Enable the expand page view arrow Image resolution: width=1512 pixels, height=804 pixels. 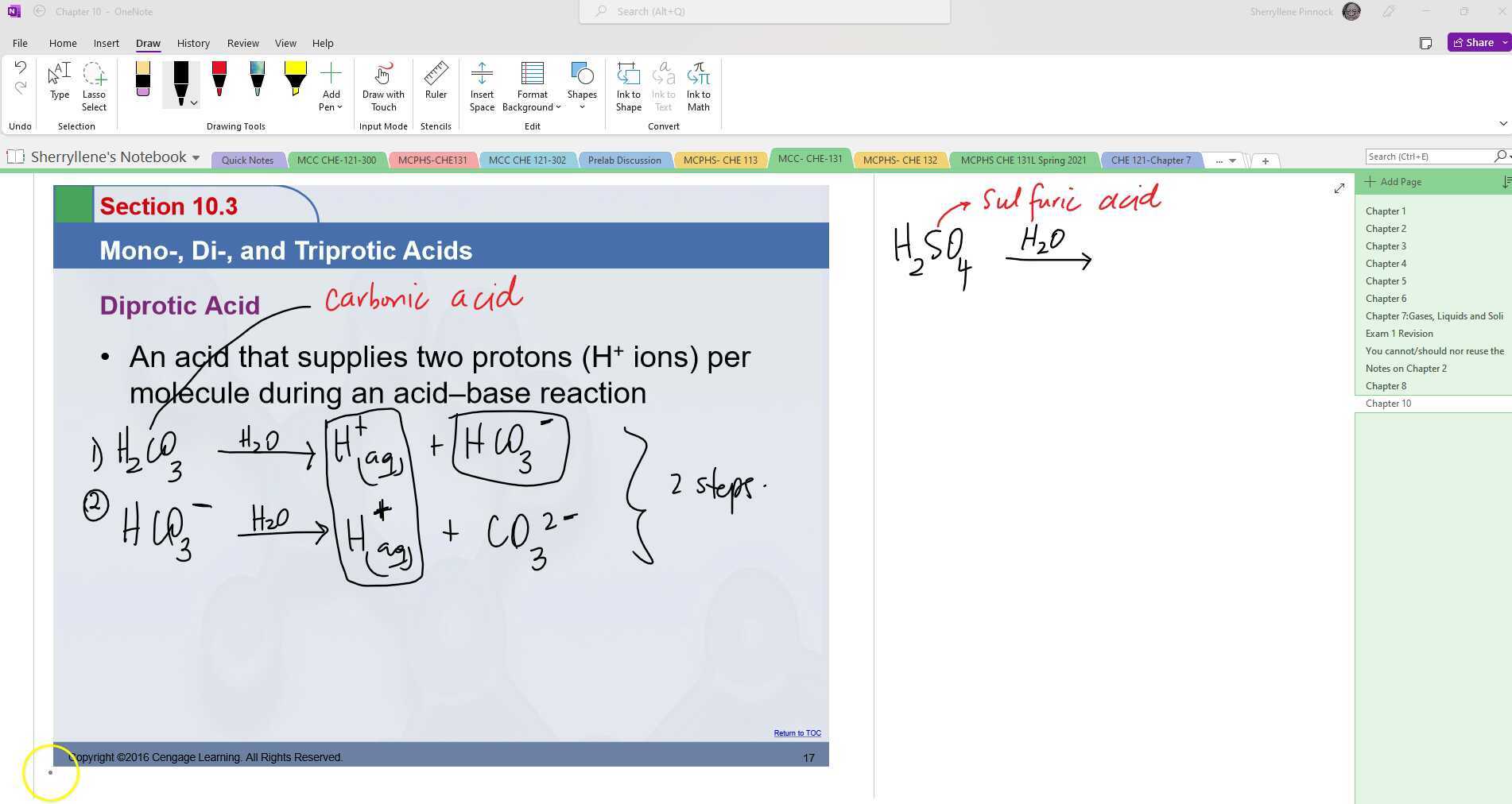pos(1339,189)
